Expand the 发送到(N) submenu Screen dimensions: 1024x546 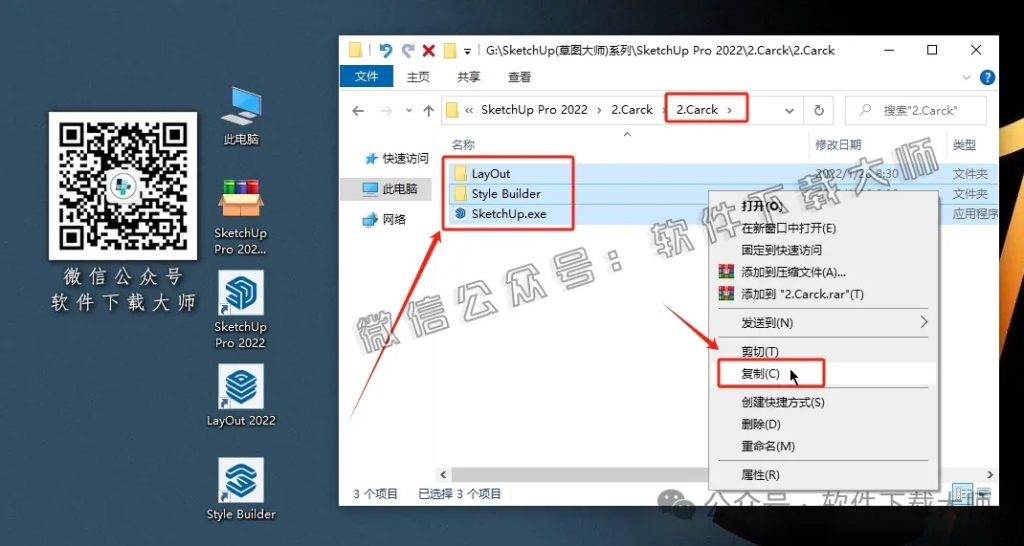tap(824, 323)
